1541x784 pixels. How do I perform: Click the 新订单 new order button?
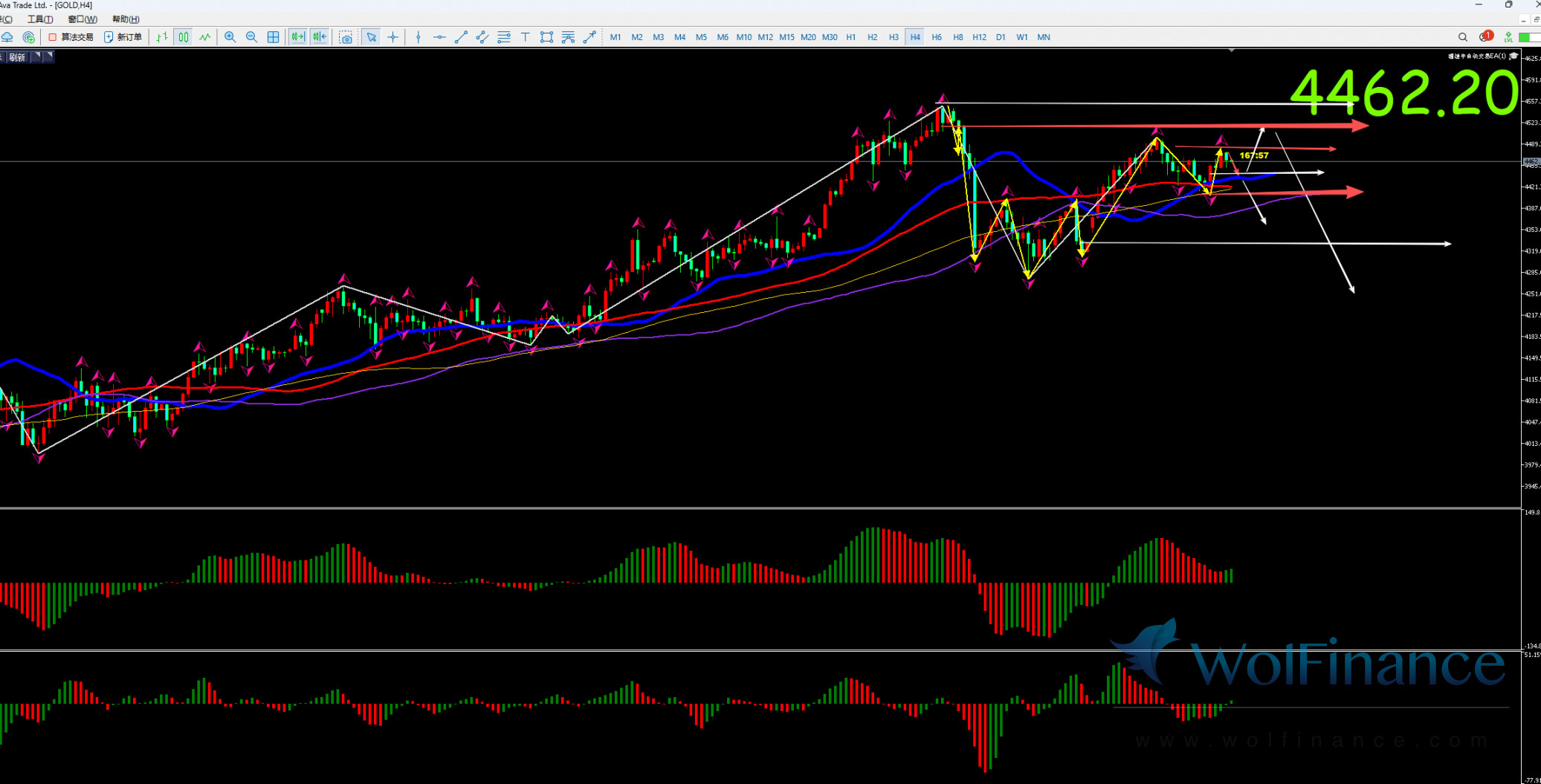pos(123,37)
